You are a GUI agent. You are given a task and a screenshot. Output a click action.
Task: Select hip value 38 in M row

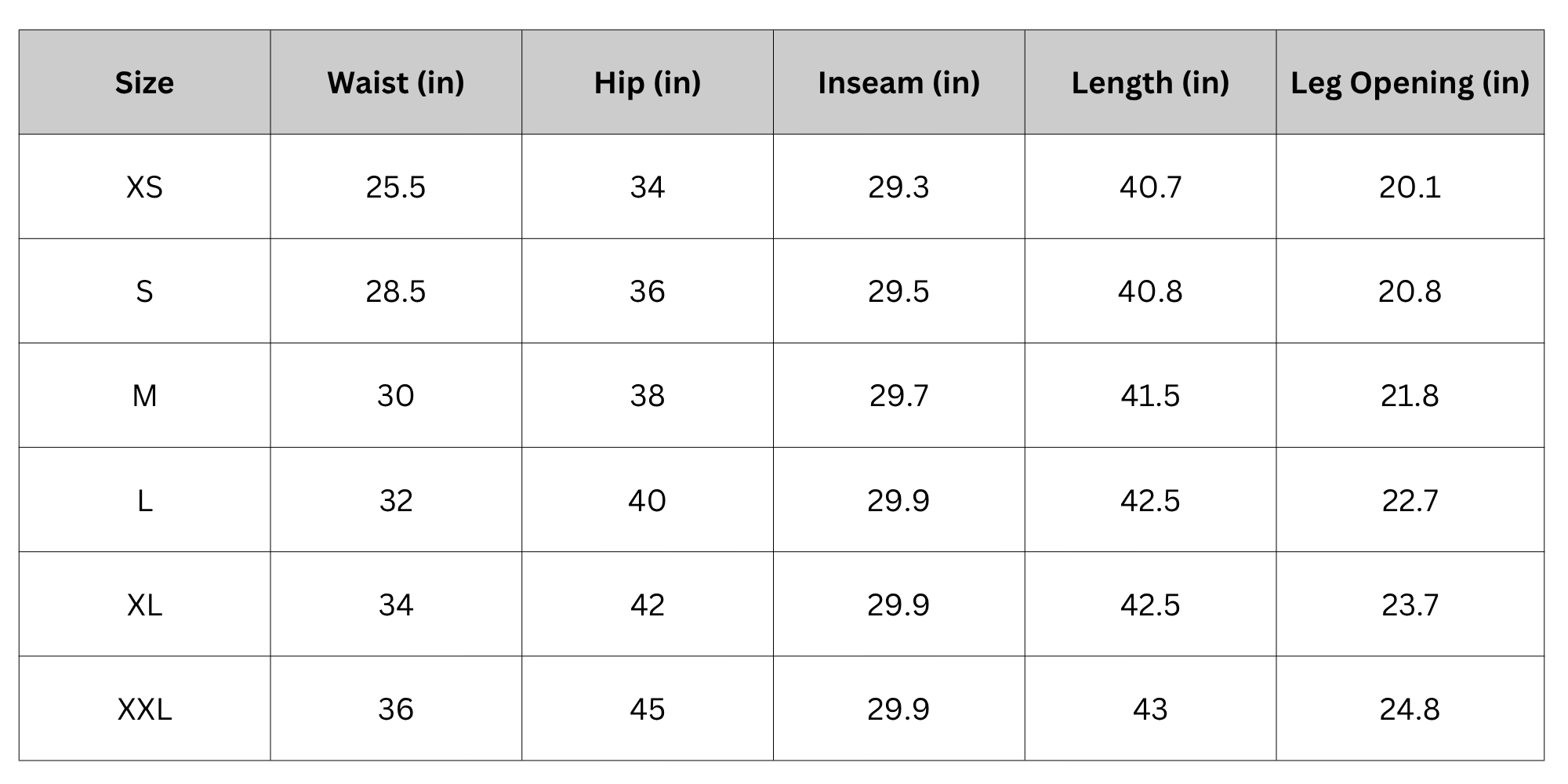(647, 396)
